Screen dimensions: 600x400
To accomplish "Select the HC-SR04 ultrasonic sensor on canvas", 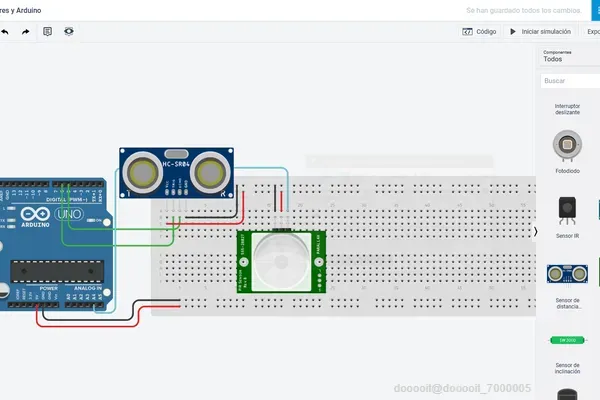I will 176,173.
